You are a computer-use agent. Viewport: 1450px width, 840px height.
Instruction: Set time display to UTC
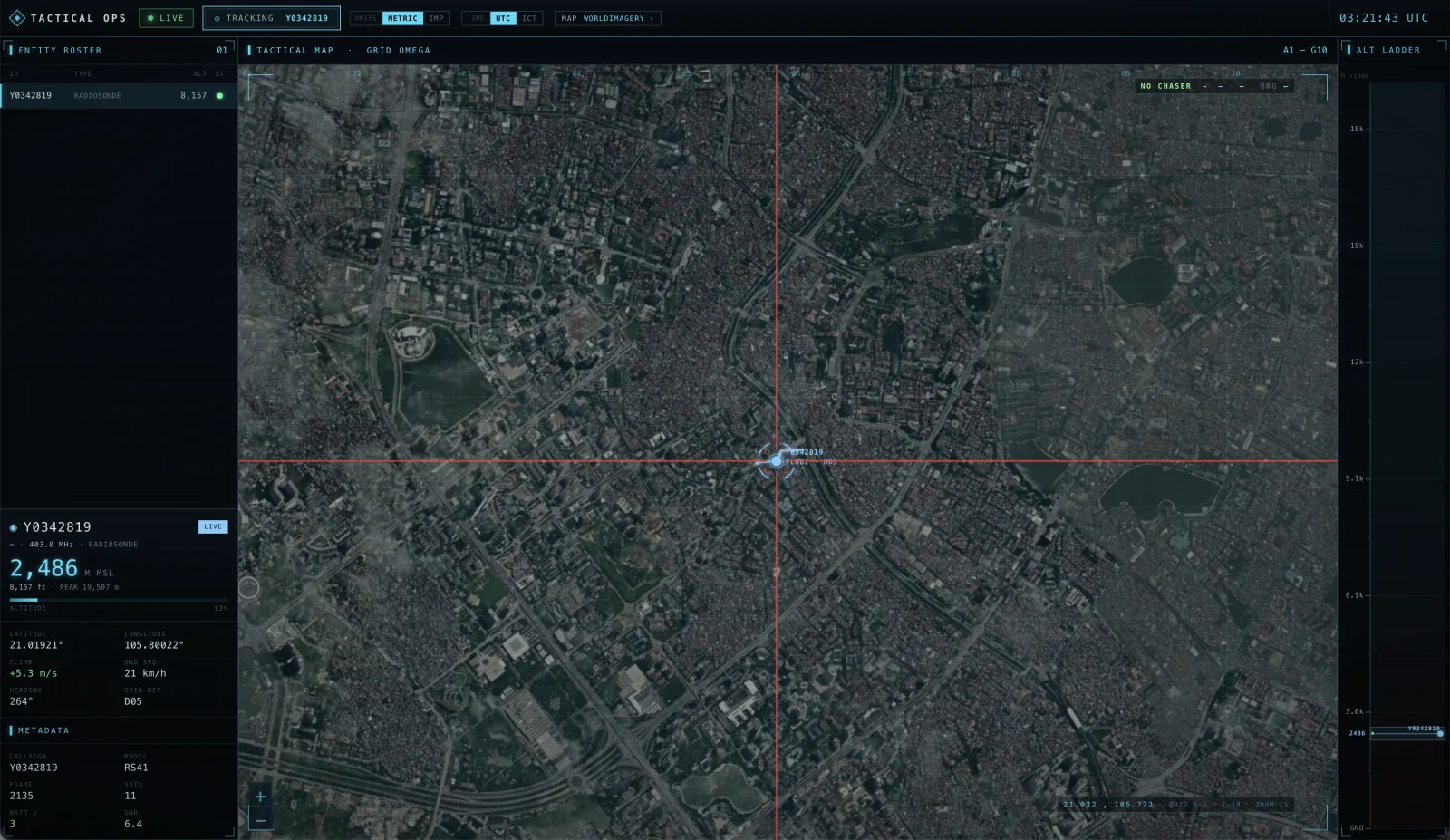pyautogui.click(x=503, y=18)
